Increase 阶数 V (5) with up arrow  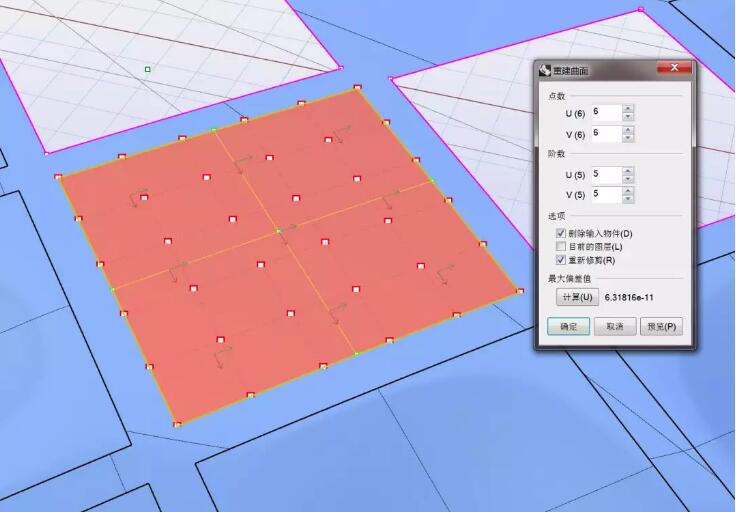[x=628, y=191]
